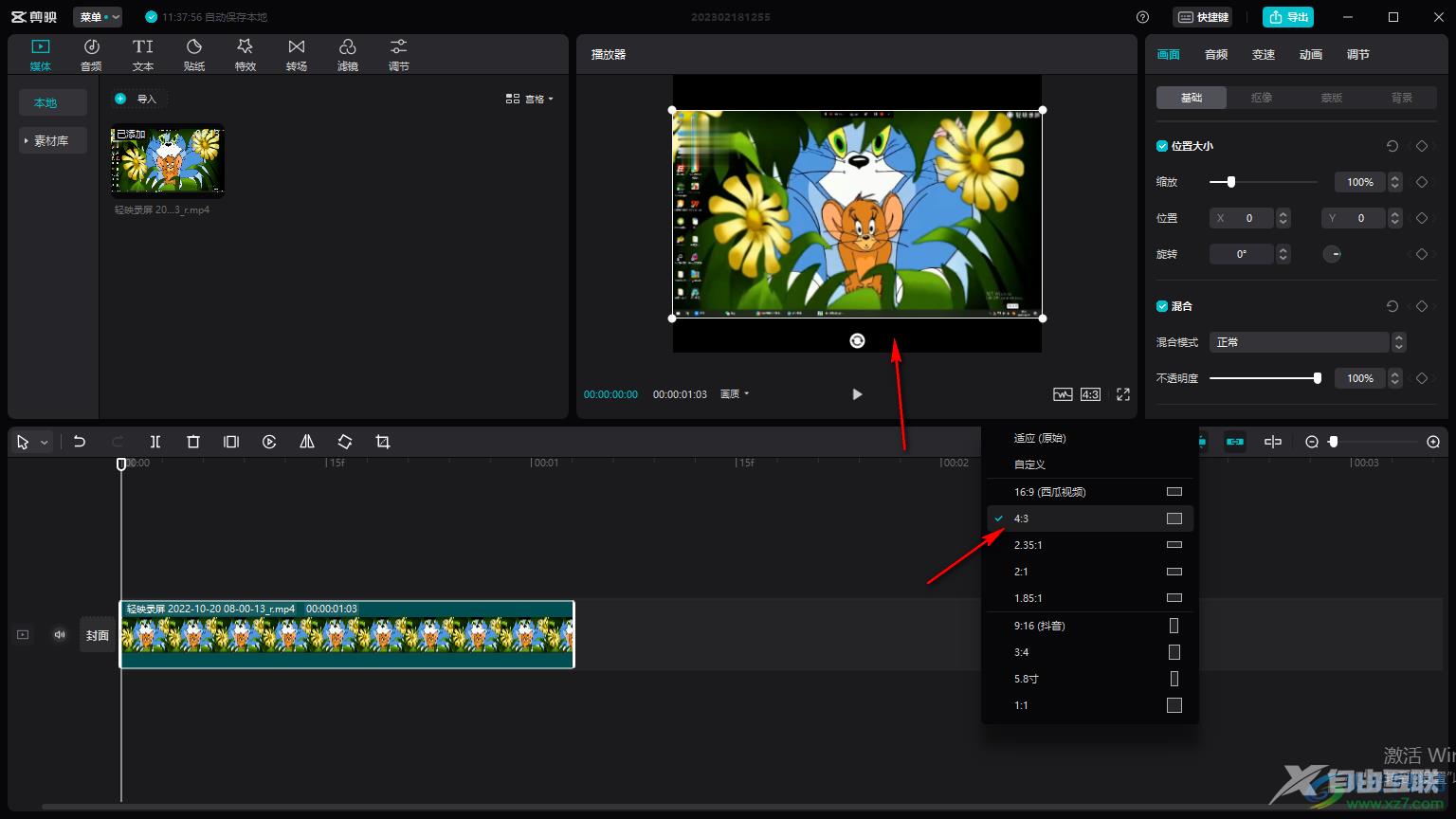The width and height of the screenshot is (1456, 819).
Task: Switch to the 抠像 sub-tab
Action: (1262, 98)
